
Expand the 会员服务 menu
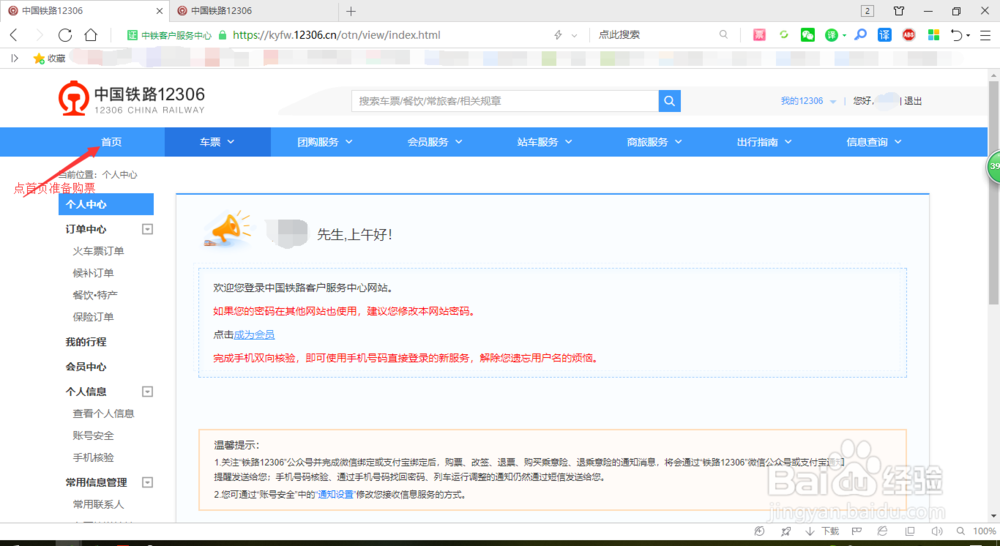(x=435, y=142)
